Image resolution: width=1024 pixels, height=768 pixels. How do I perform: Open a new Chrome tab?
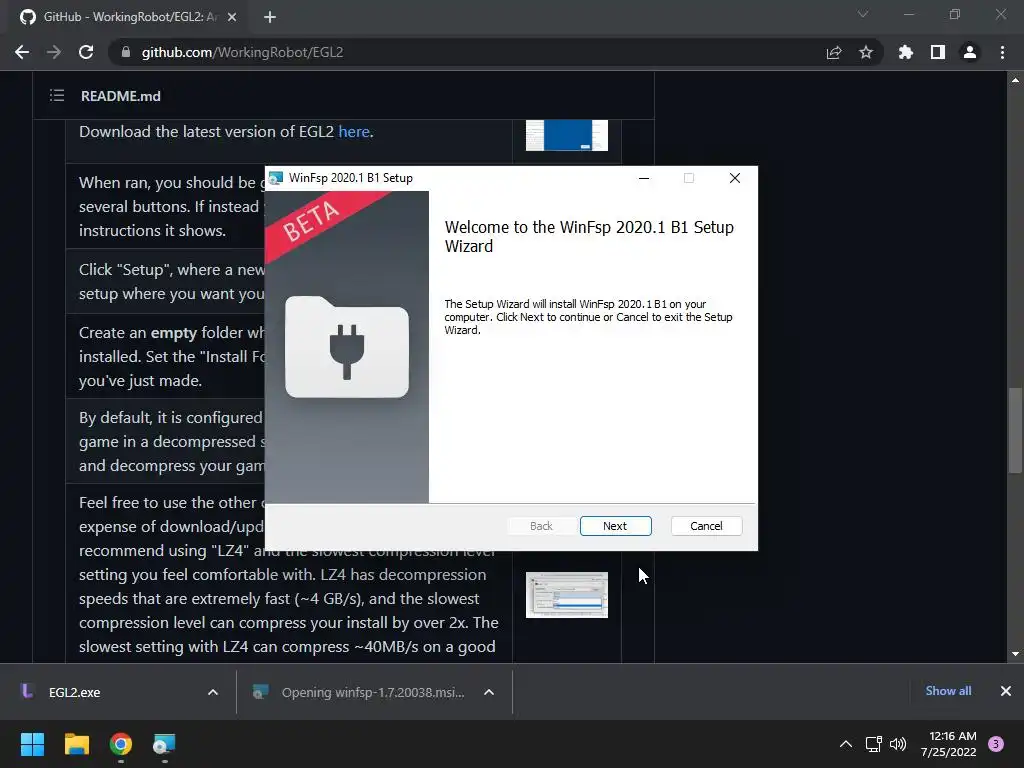[x=270, y=17]
